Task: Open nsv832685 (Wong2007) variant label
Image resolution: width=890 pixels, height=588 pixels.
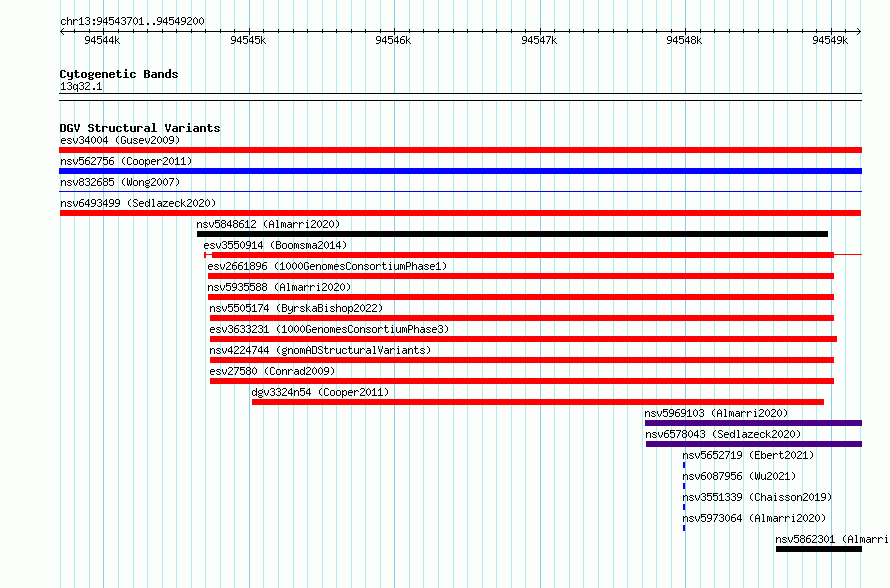Action: [120, 182]
